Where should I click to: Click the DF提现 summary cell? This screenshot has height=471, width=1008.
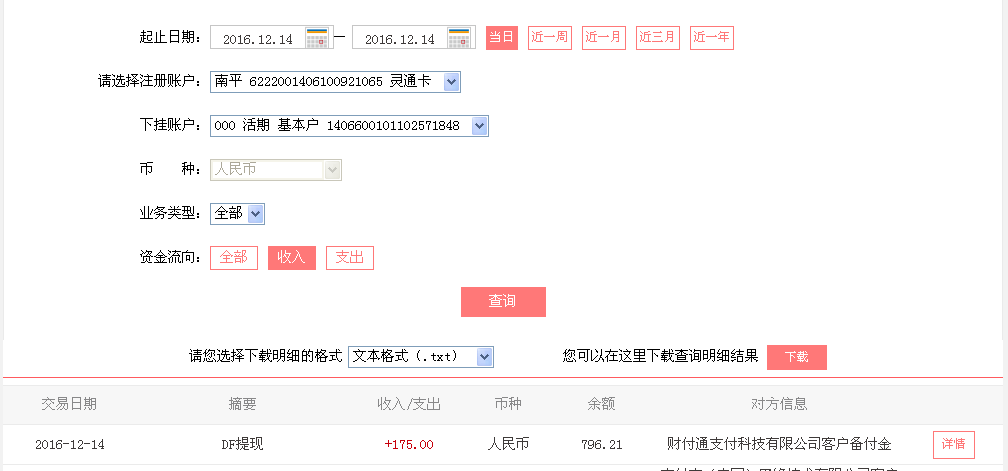(x=242, y=445)
